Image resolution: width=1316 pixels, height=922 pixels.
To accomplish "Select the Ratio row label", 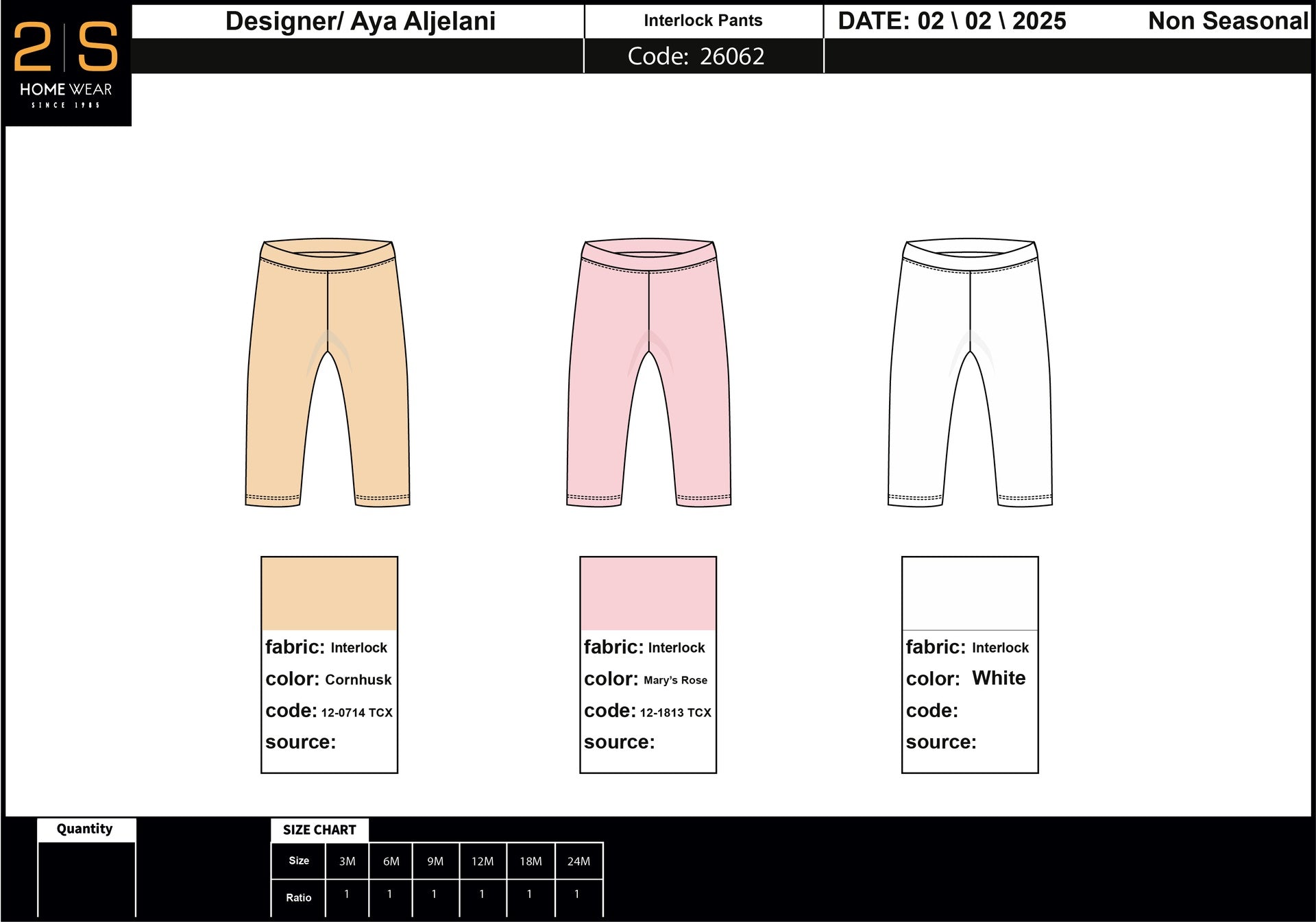I will 299,898.
